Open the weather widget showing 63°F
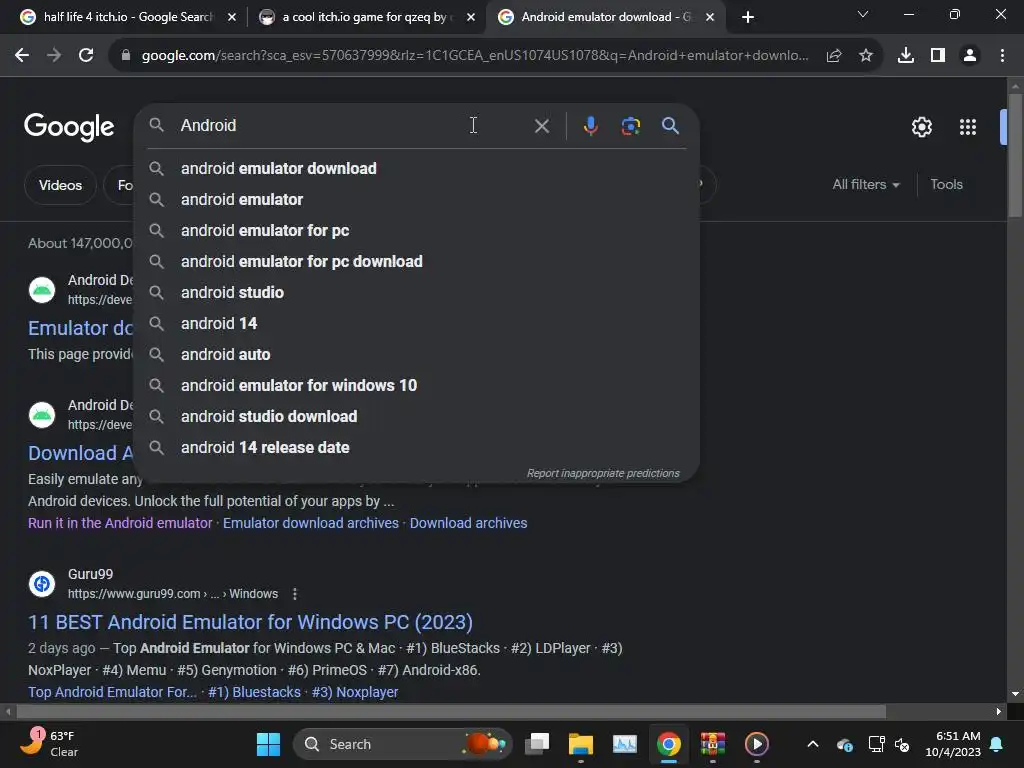Screen dimensions: 1024x768 [49, 743]
